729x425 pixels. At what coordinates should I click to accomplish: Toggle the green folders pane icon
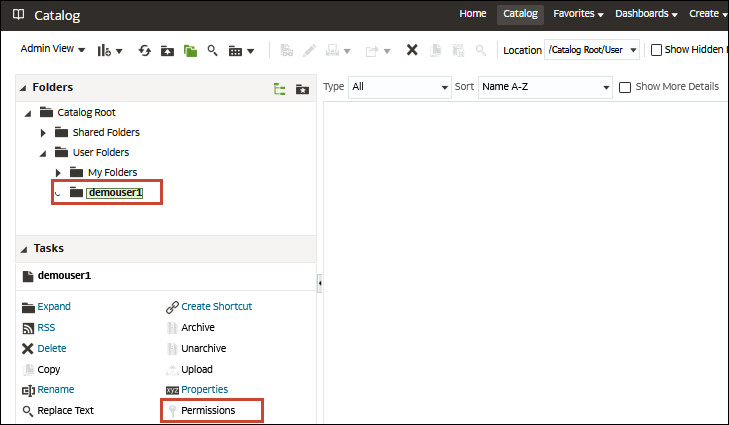point(190,51)
